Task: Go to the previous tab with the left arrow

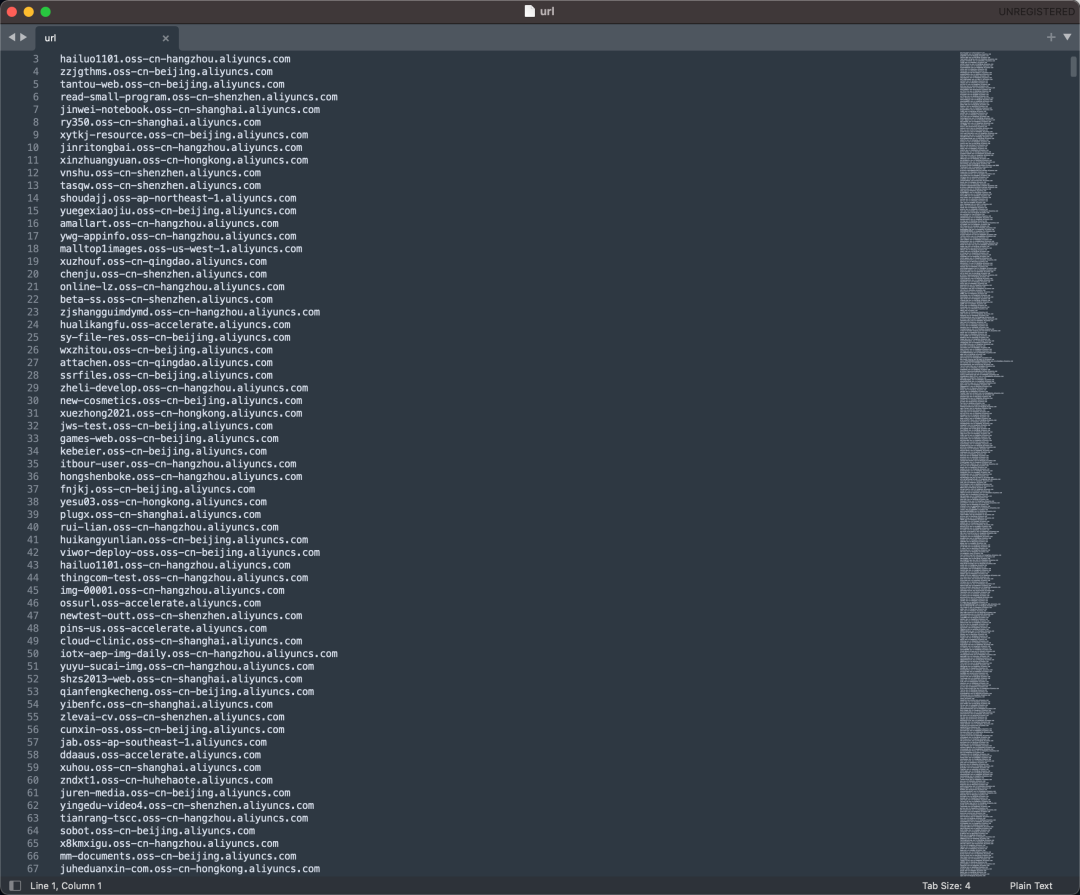Action: tap(12, 37)
